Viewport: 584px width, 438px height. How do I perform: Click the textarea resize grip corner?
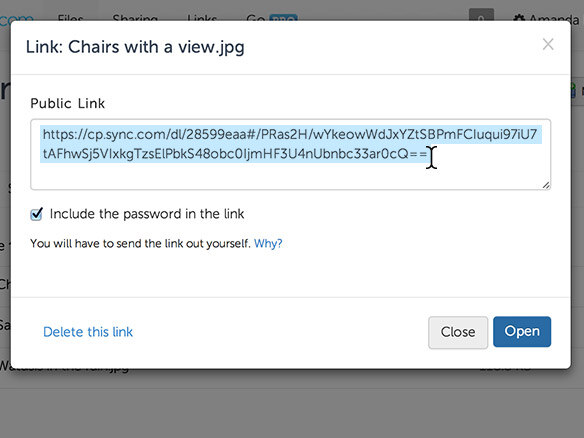pos(546,185)
